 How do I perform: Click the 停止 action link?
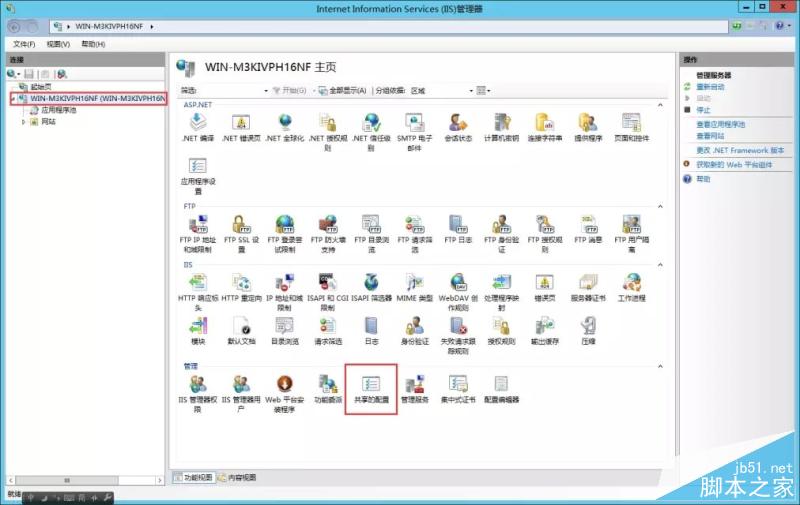[x=703, y=110]
